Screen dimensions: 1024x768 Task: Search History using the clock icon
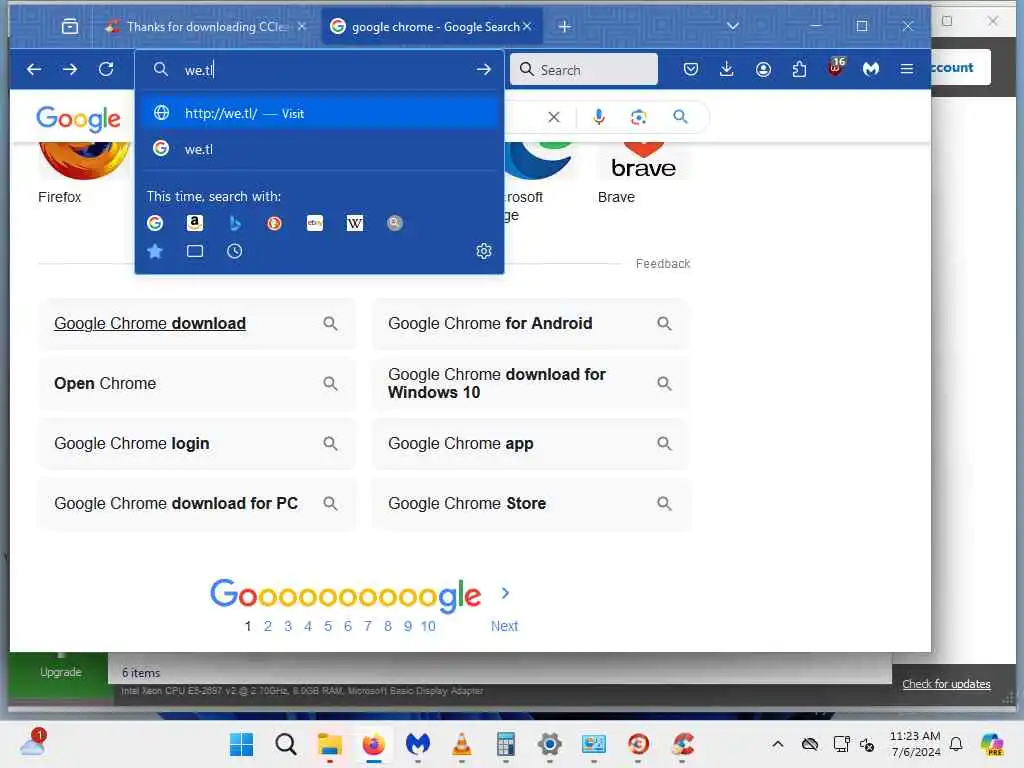pos(234,251)
